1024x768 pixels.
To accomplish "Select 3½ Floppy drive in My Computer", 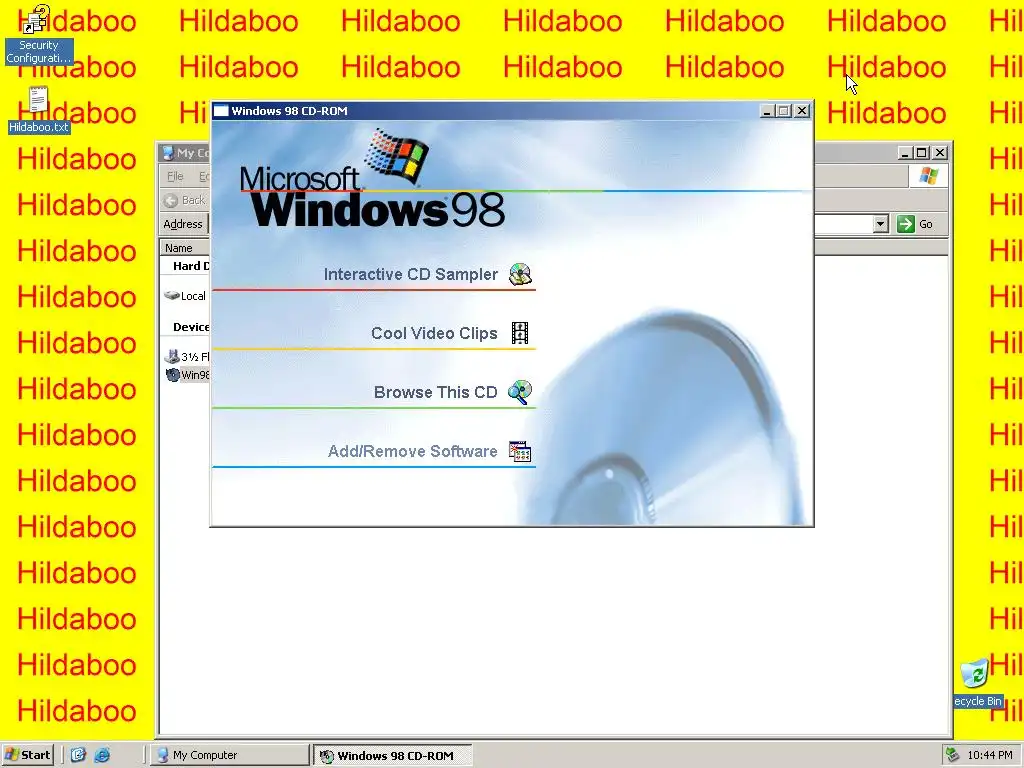I will (187, 357).
